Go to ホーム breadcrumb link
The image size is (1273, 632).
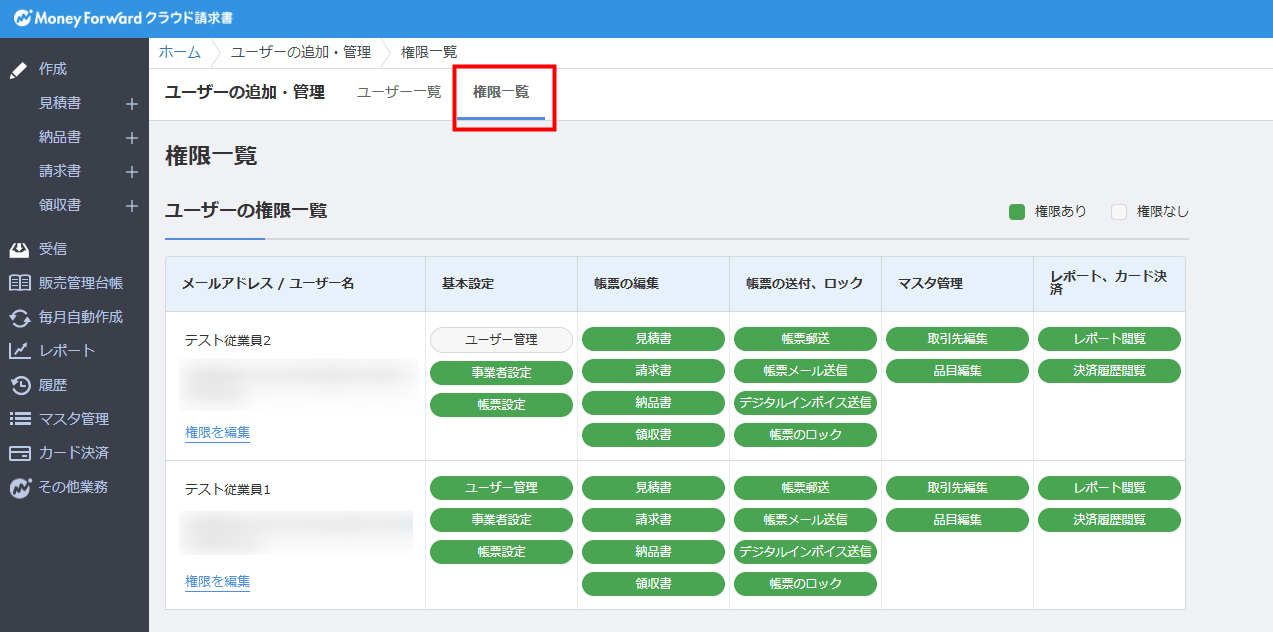pos(179,52)
